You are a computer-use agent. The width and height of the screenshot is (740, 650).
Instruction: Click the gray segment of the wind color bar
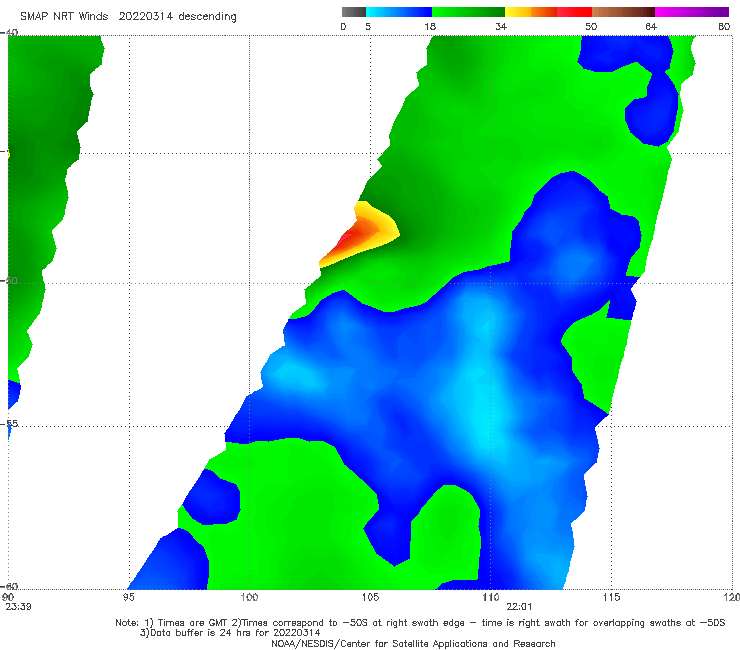tap(353, 12)
